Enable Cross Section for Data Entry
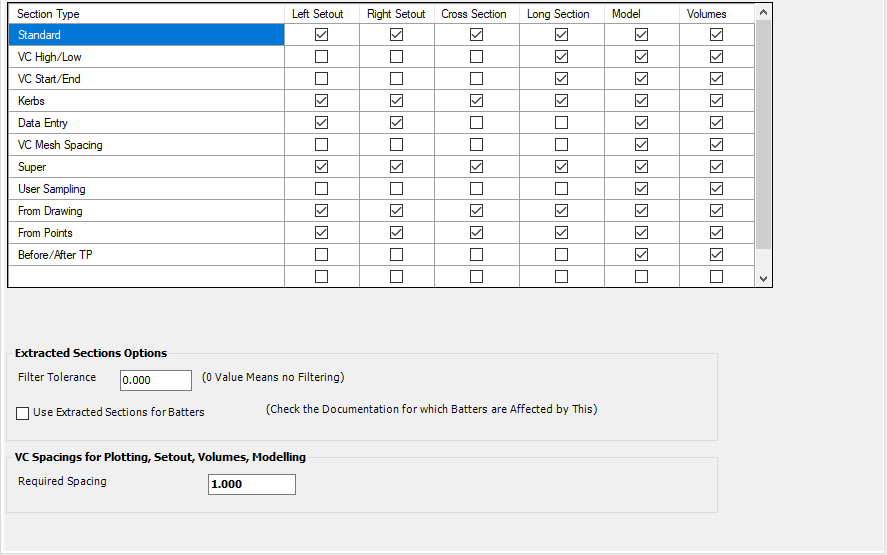Image resolution: width=887 pixels, height=555 pixels. [476, 123]
